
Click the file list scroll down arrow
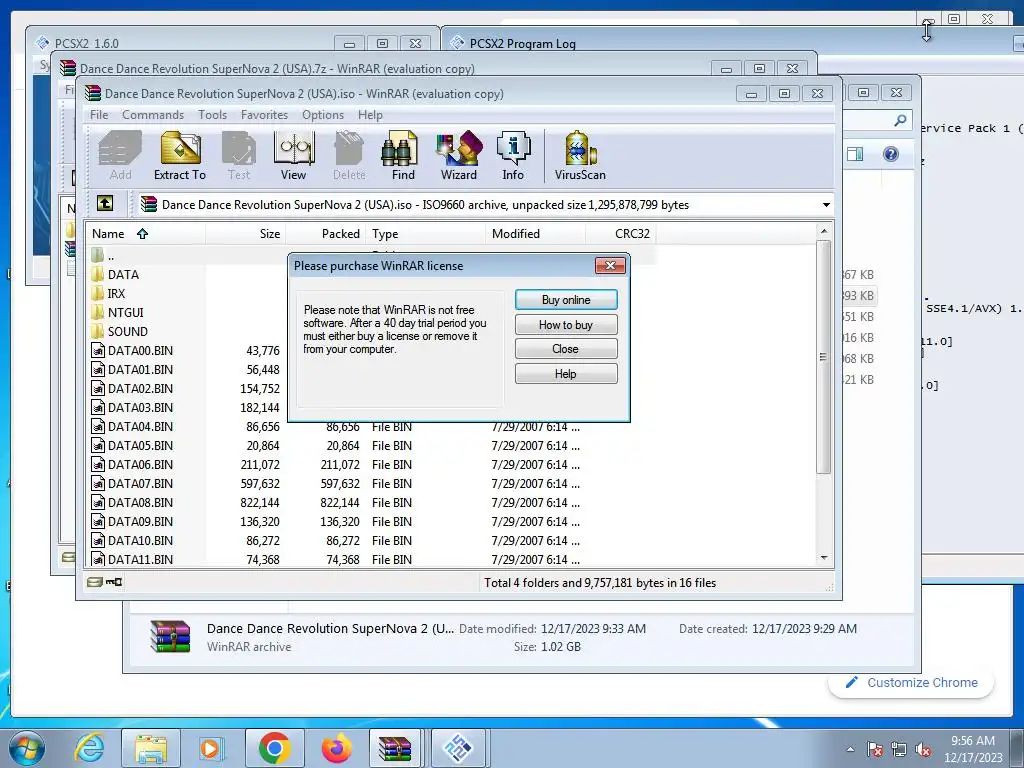click(x=824, y=558)
